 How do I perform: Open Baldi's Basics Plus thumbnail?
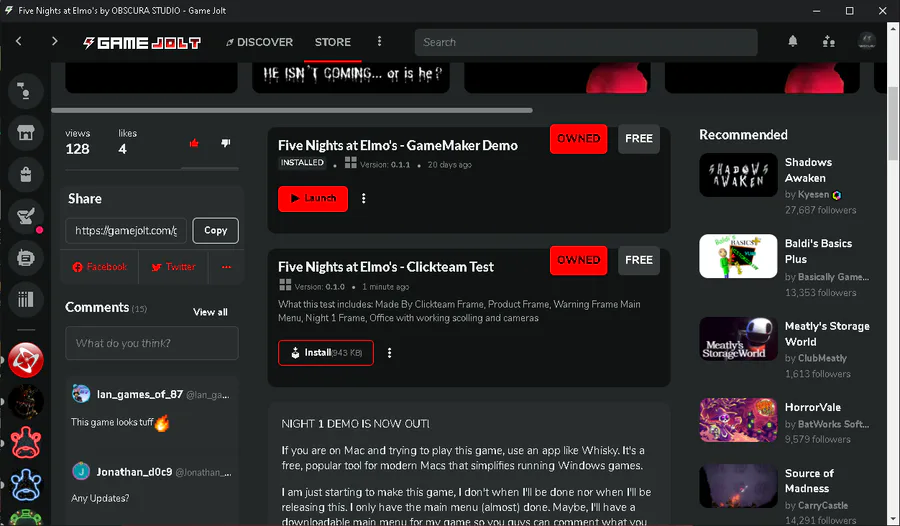click(x=738, y=256)
